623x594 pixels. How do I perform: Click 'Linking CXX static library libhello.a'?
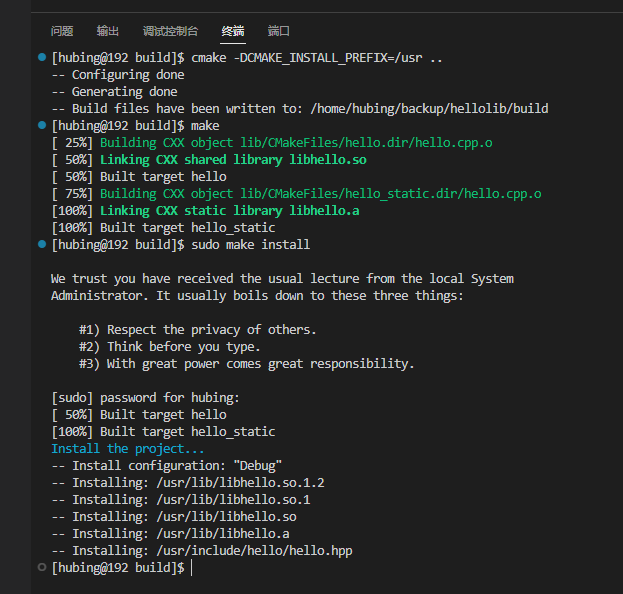pyautogui.click(x=230, y=211)
